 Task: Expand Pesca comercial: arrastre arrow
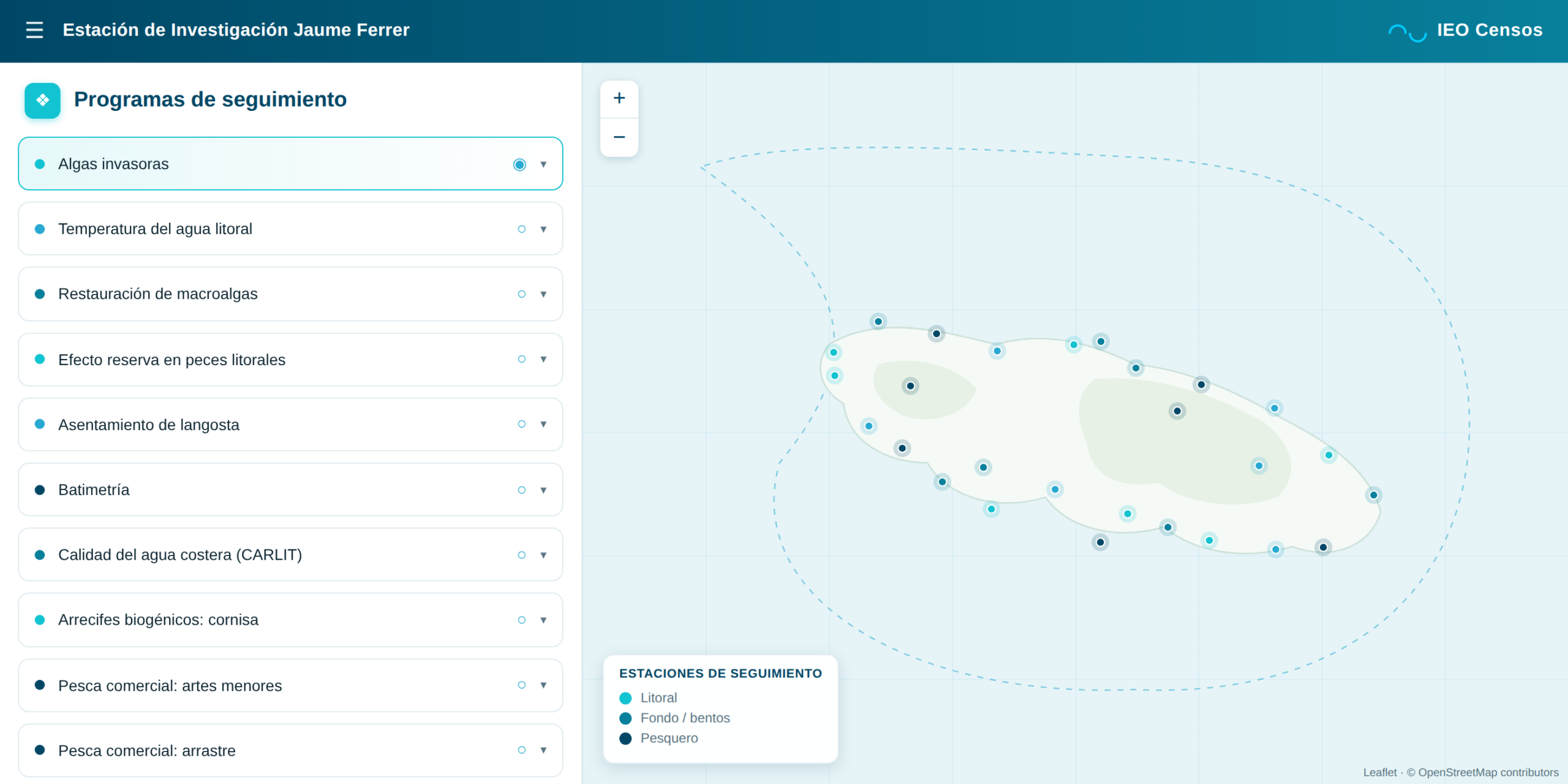pos(543,750)
